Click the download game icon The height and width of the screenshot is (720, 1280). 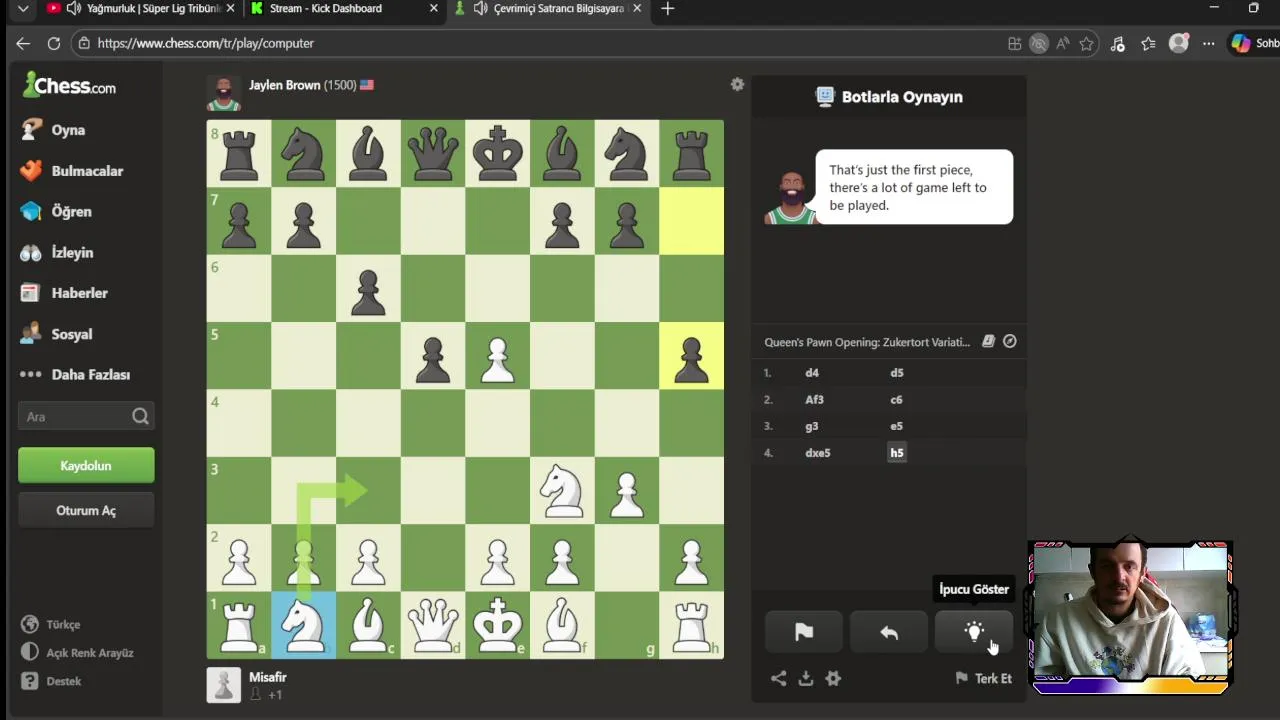tap(806, 678)
